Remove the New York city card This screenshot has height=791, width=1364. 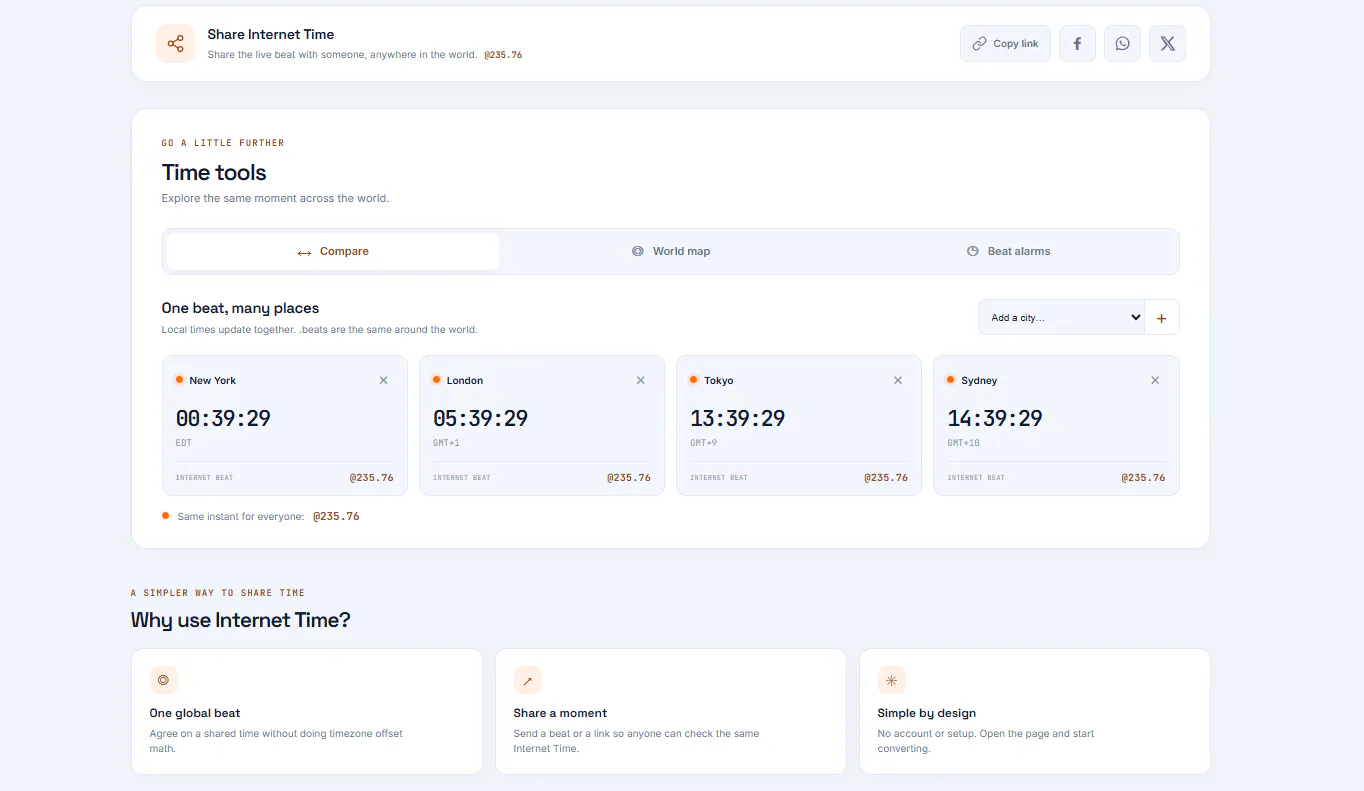pyautogui.click(x=384, y=380)
